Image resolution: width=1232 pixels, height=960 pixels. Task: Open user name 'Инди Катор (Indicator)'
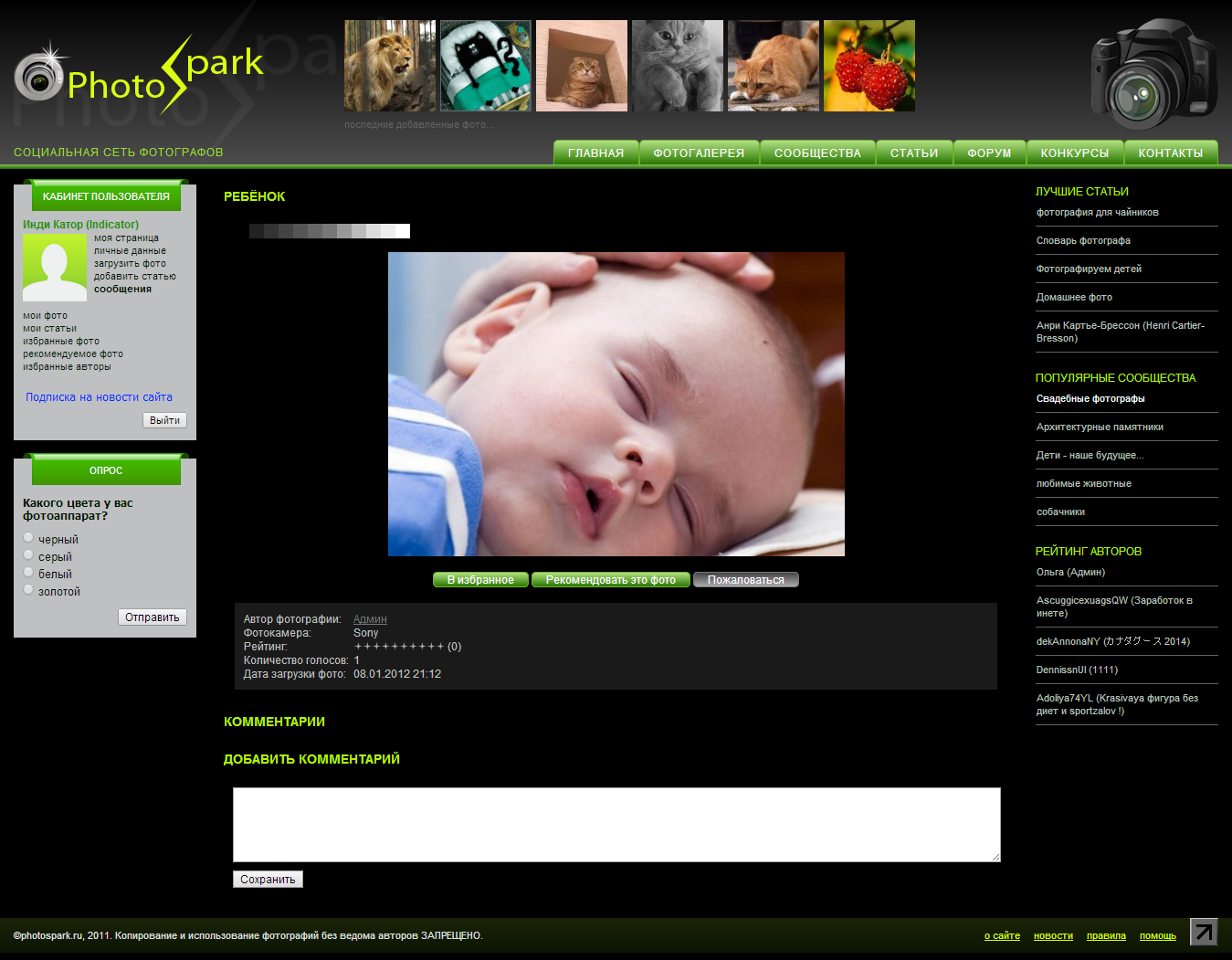[x=80, y=224]
